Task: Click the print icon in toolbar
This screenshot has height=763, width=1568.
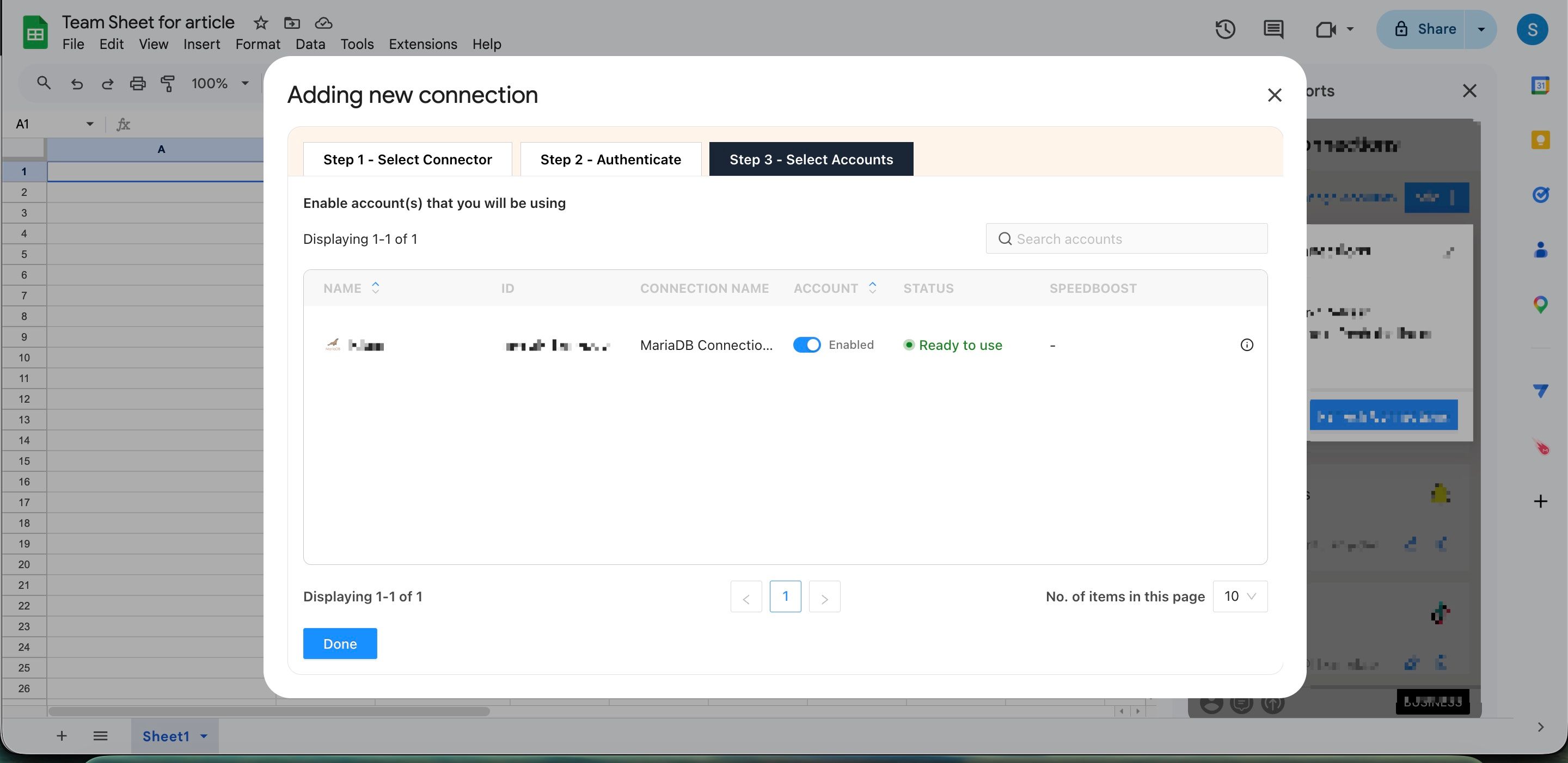Action: [x=138, y=83]
